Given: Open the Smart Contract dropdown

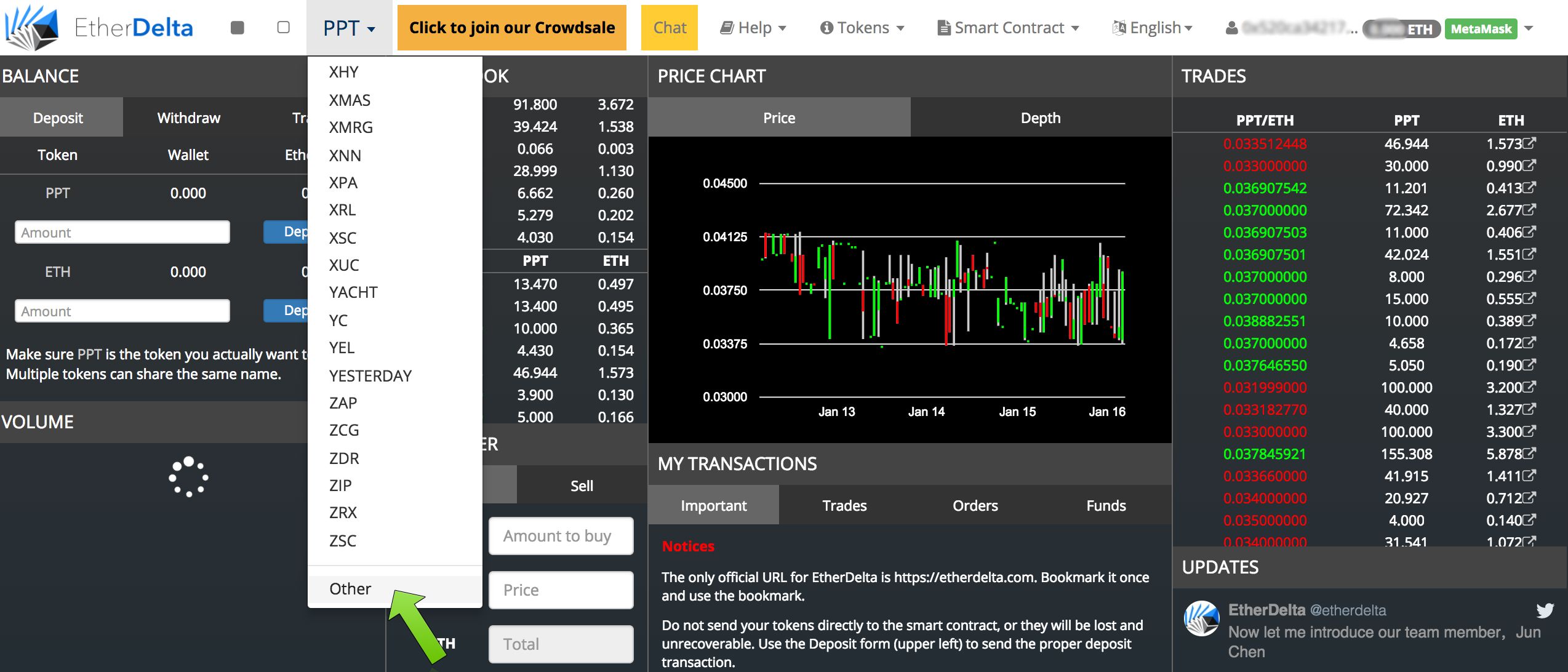Looking at the screenshot, I should [x=1008, y=28].
